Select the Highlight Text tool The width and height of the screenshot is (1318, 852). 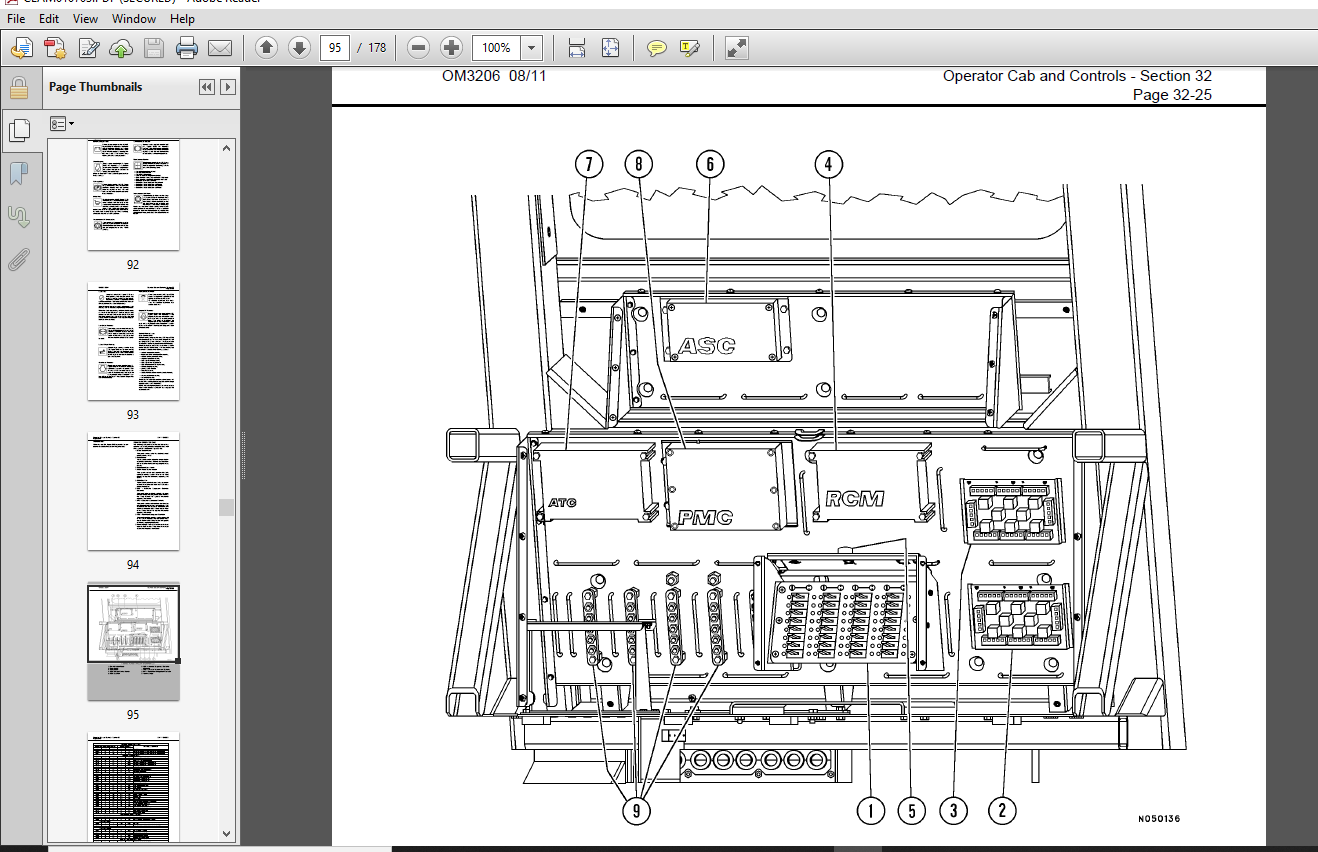(689, 47)
